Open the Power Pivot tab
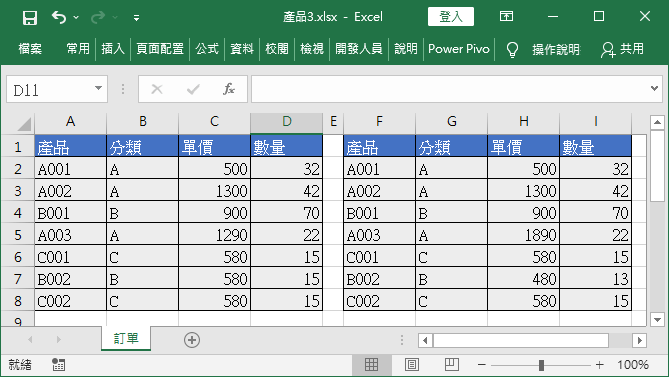 (459, 49)
